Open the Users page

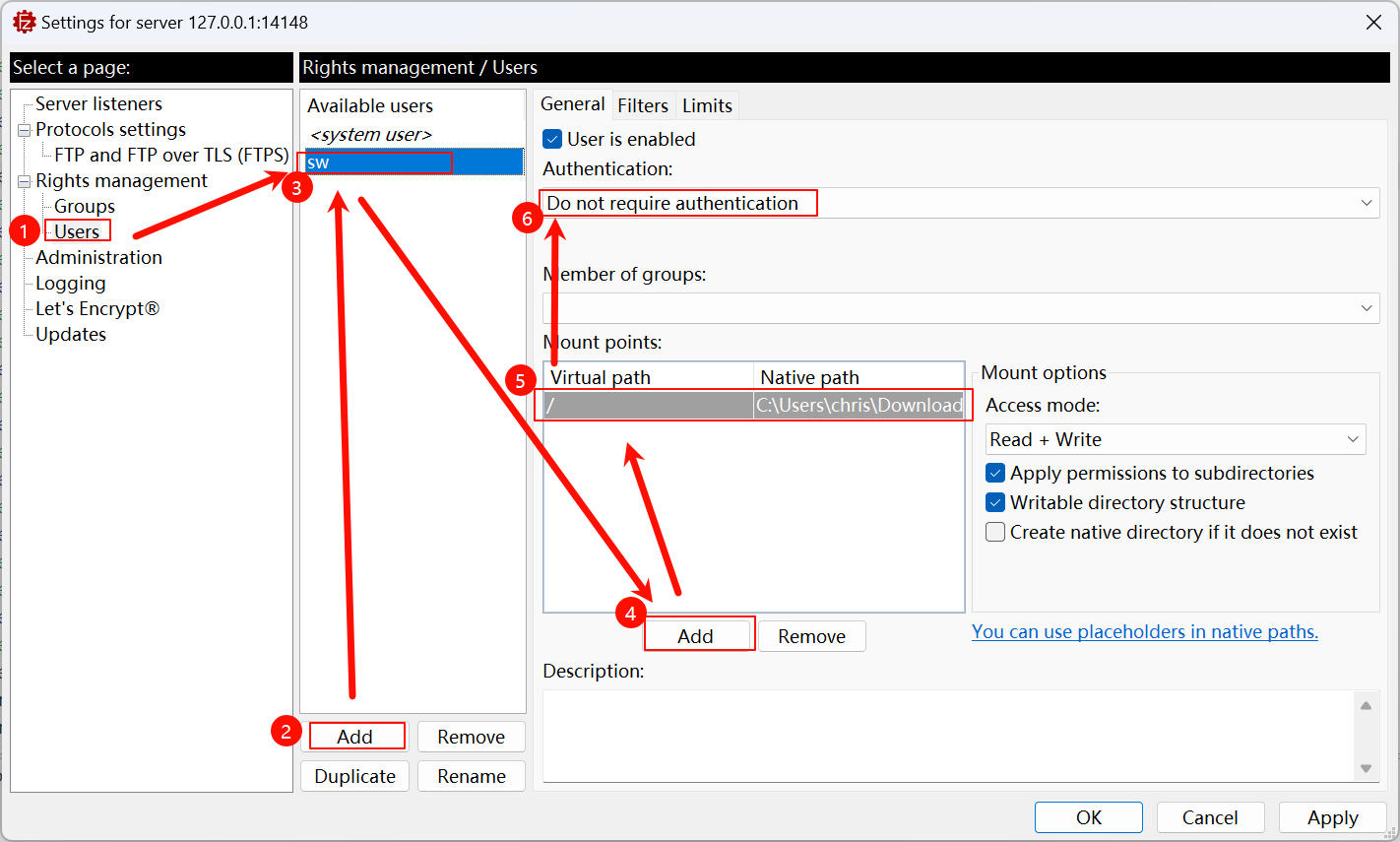(x=77, y=231)
